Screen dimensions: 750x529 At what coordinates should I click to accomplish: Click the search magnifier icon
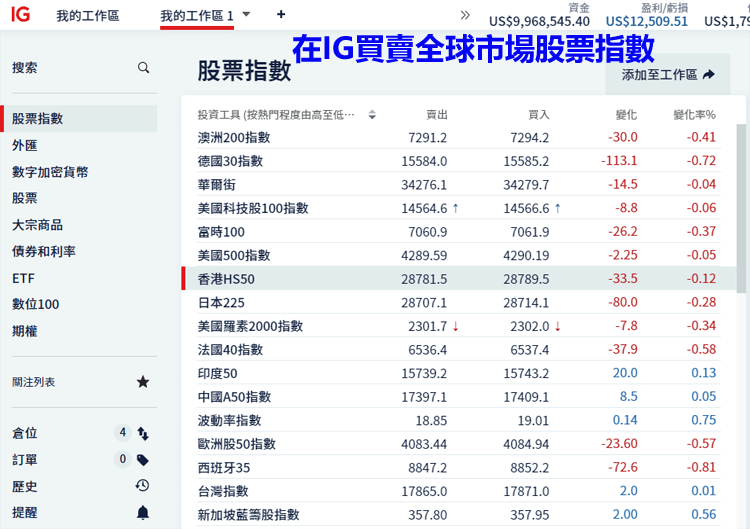[x=143, y=67]
